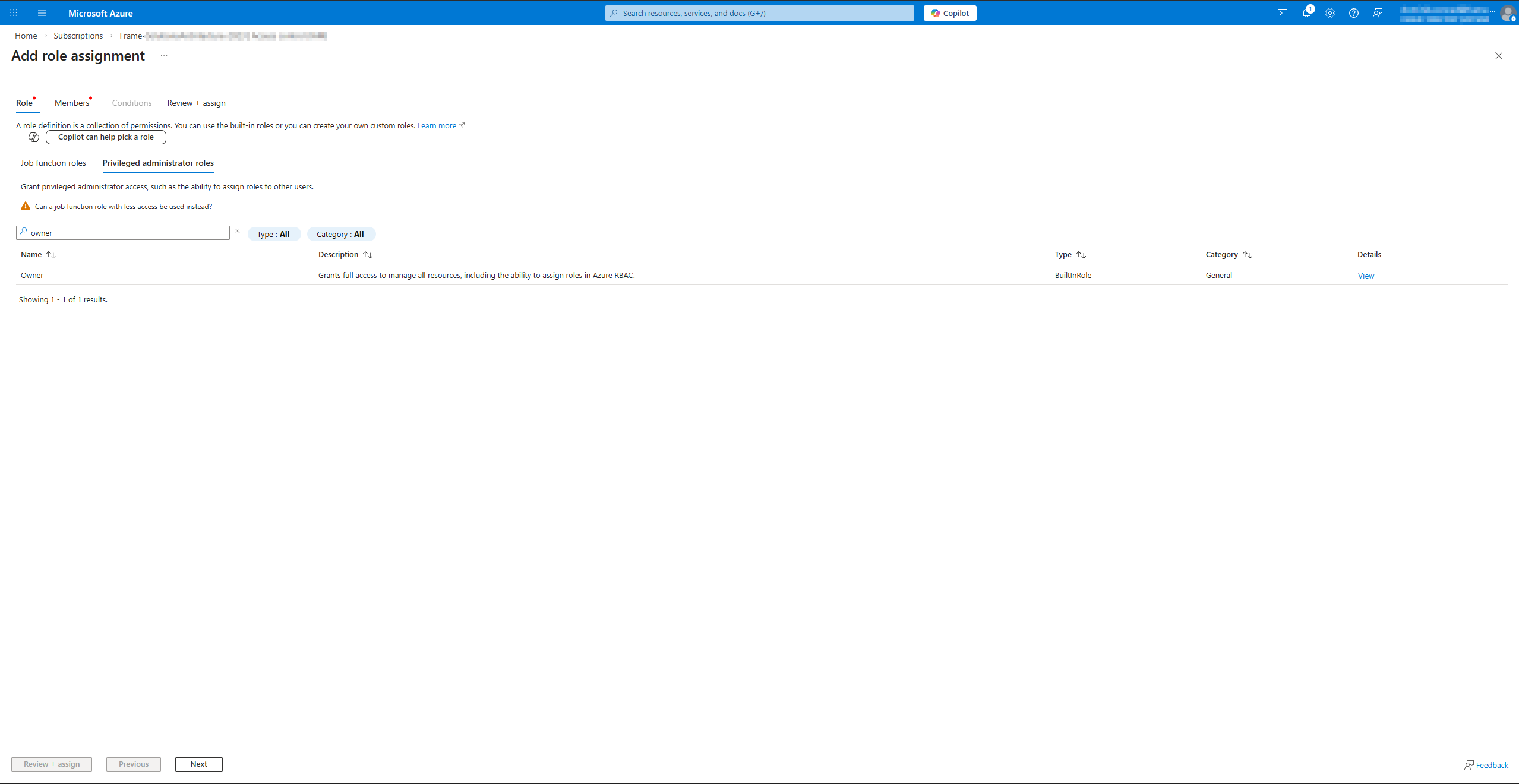
Task: Select the Owner role row
Action: [x=33, y=275]
